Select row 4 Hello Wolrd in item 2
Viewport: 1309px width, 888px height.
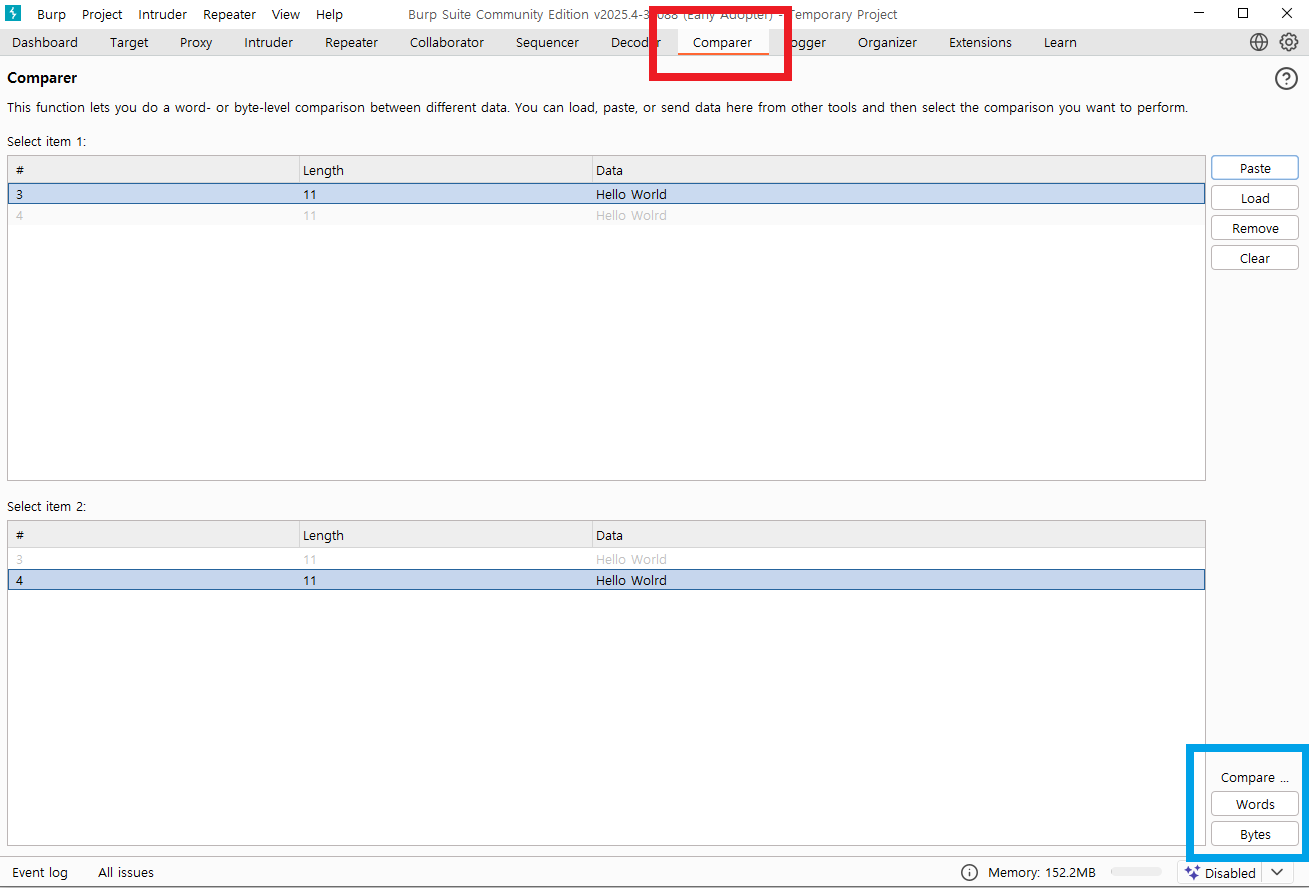click(x=606, y=580)
